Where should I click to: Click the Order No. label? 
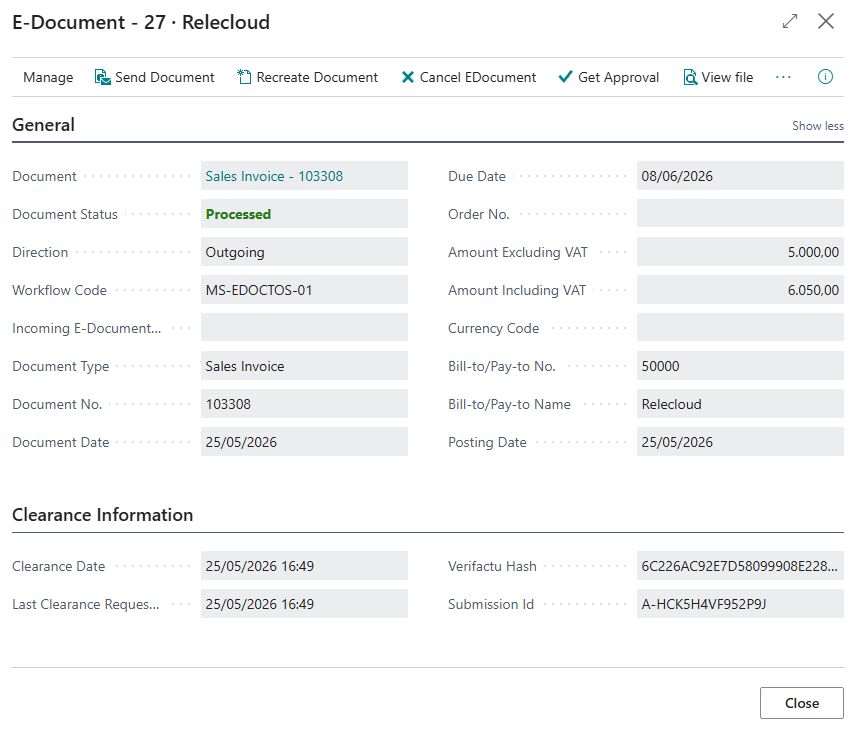(x=479, y=214)
